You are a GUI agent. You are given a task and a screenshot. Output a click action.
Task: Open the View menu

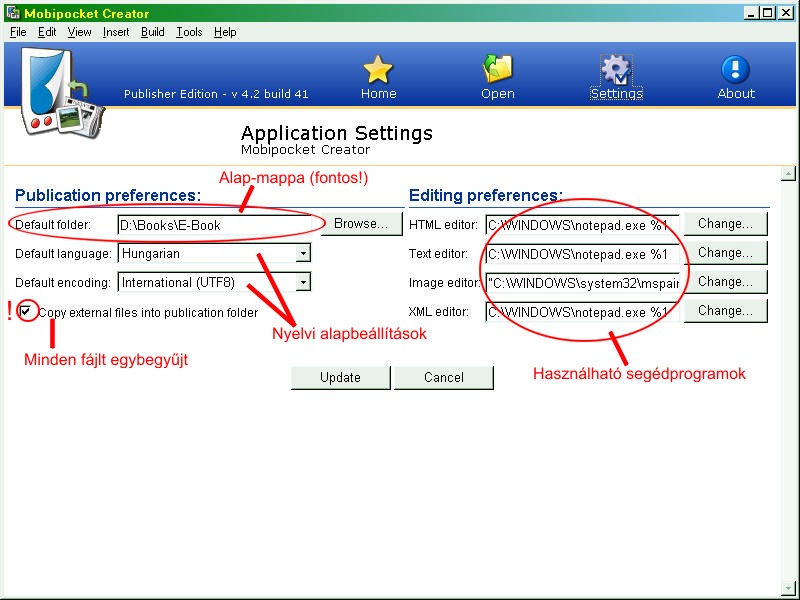pyautogui.click(x=80, y=32)
